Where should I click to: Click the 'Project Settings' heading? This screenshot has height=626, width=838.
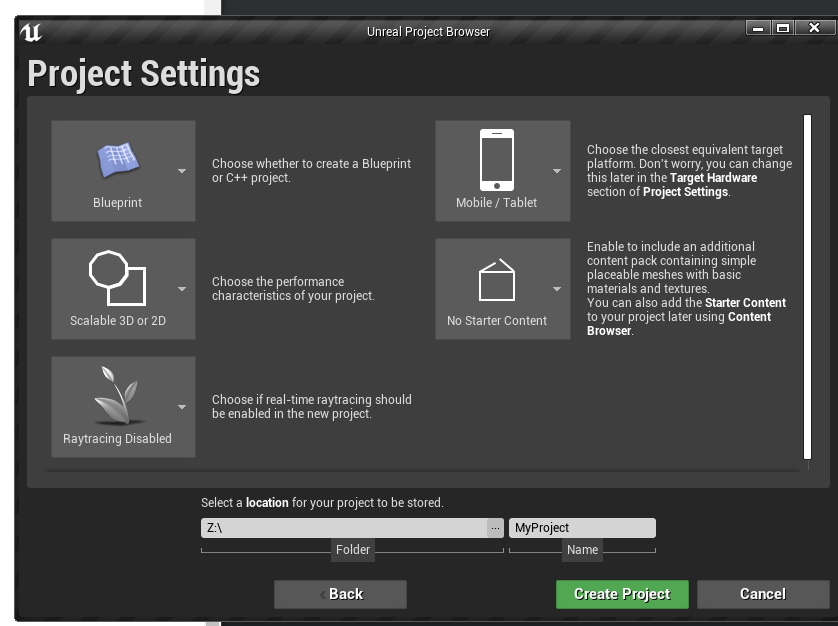(144, 74)
